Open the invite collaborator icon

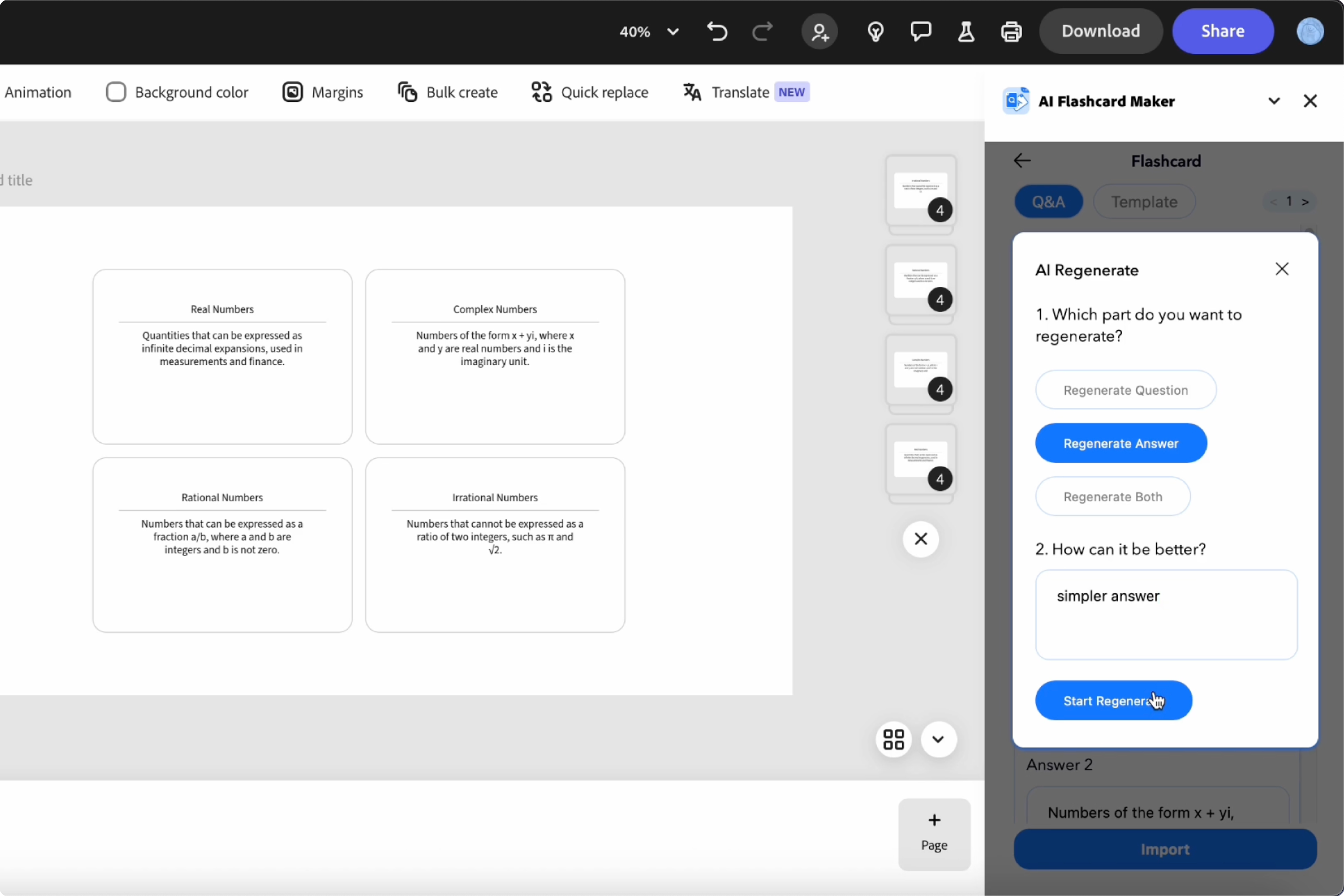pos(819,31)
